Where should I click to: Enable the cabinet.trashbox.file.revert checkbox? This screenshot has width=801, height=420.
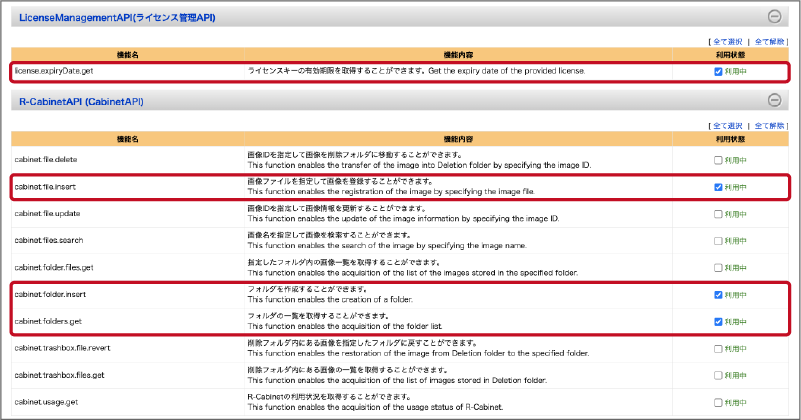(718, 348)
